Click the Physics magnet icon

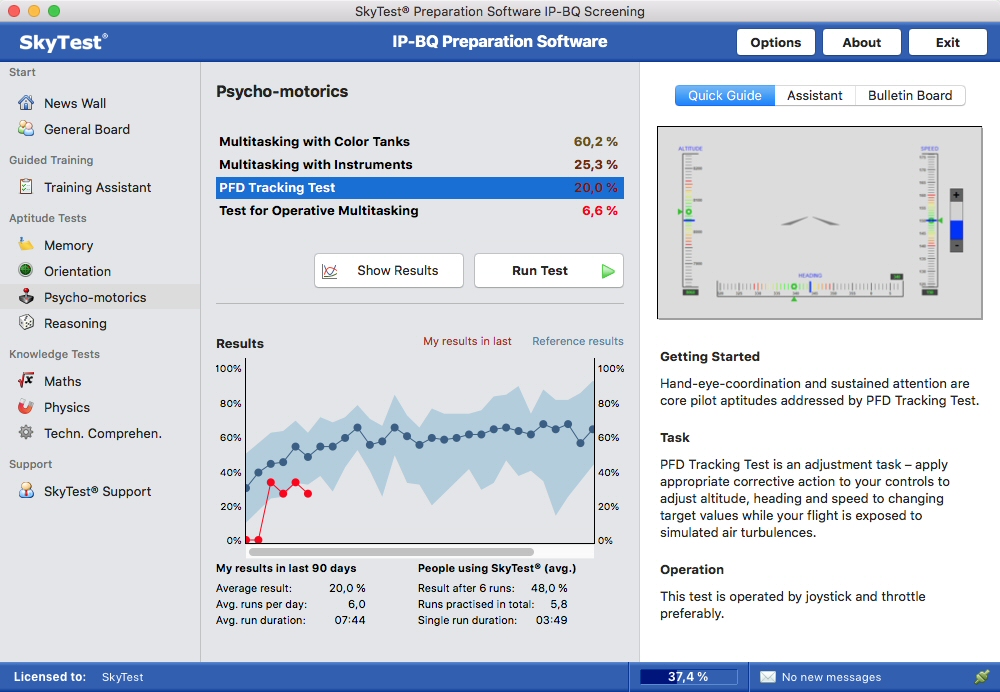coord(26,407)
